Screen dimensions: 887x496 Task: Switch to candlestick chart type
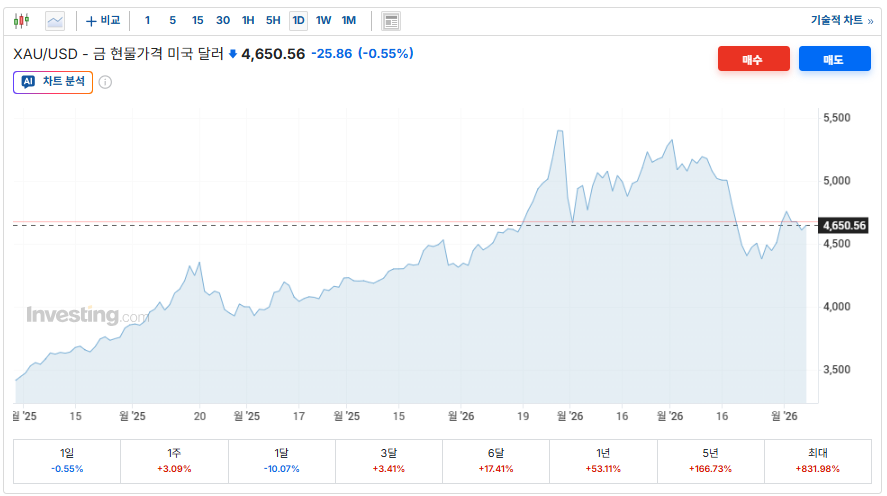[x=23, y=20]
